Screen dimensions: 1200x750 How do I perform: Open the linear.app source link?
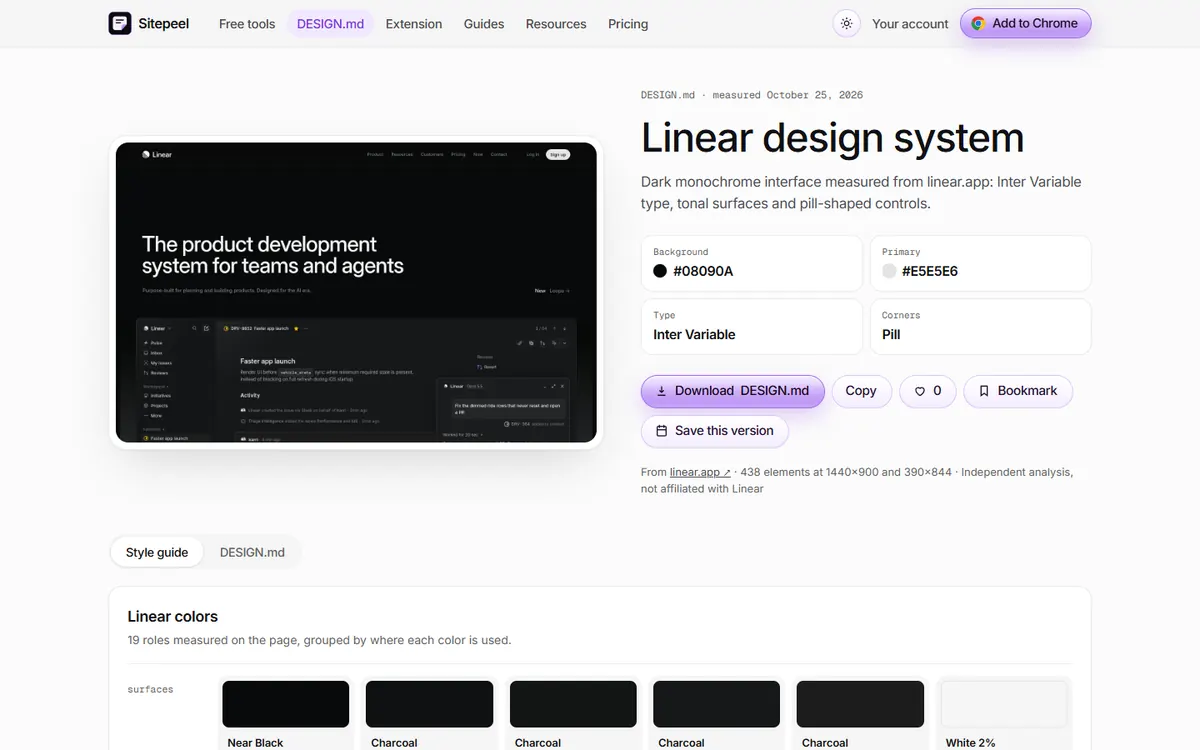(700, 472)
